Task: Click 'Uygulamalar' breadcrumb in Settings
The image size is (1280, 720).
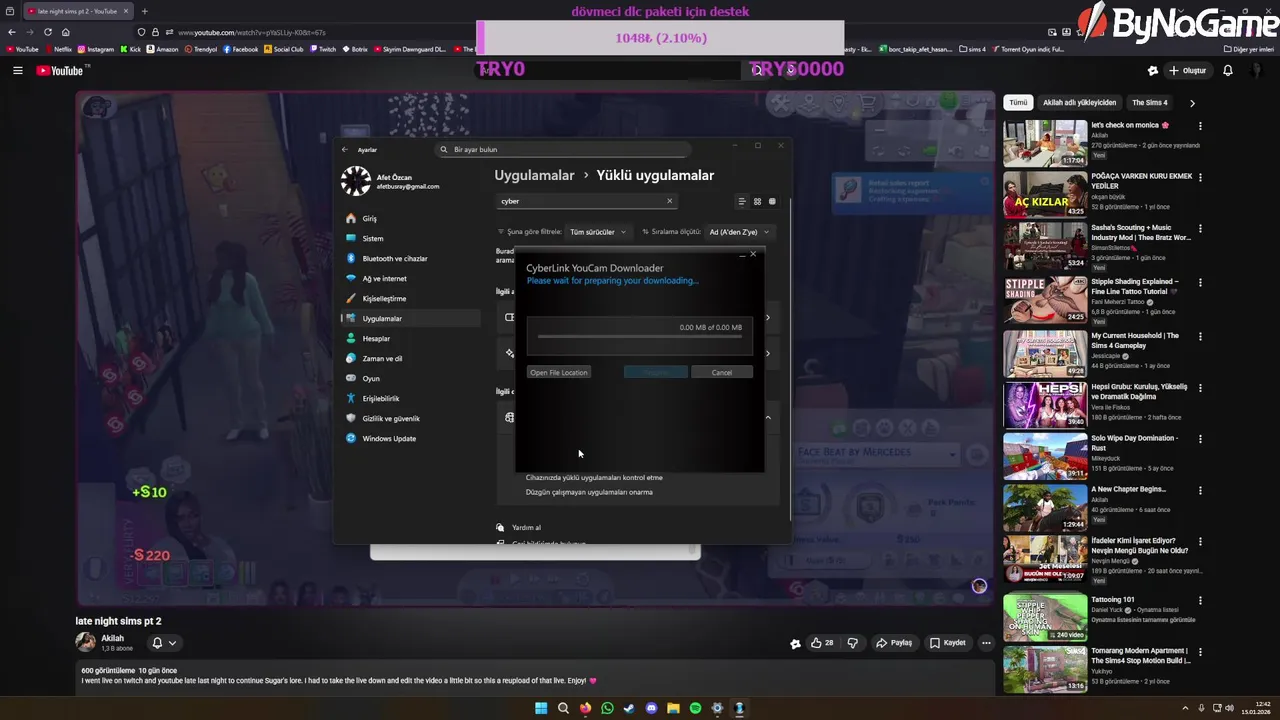Action: tap(534, 175)
